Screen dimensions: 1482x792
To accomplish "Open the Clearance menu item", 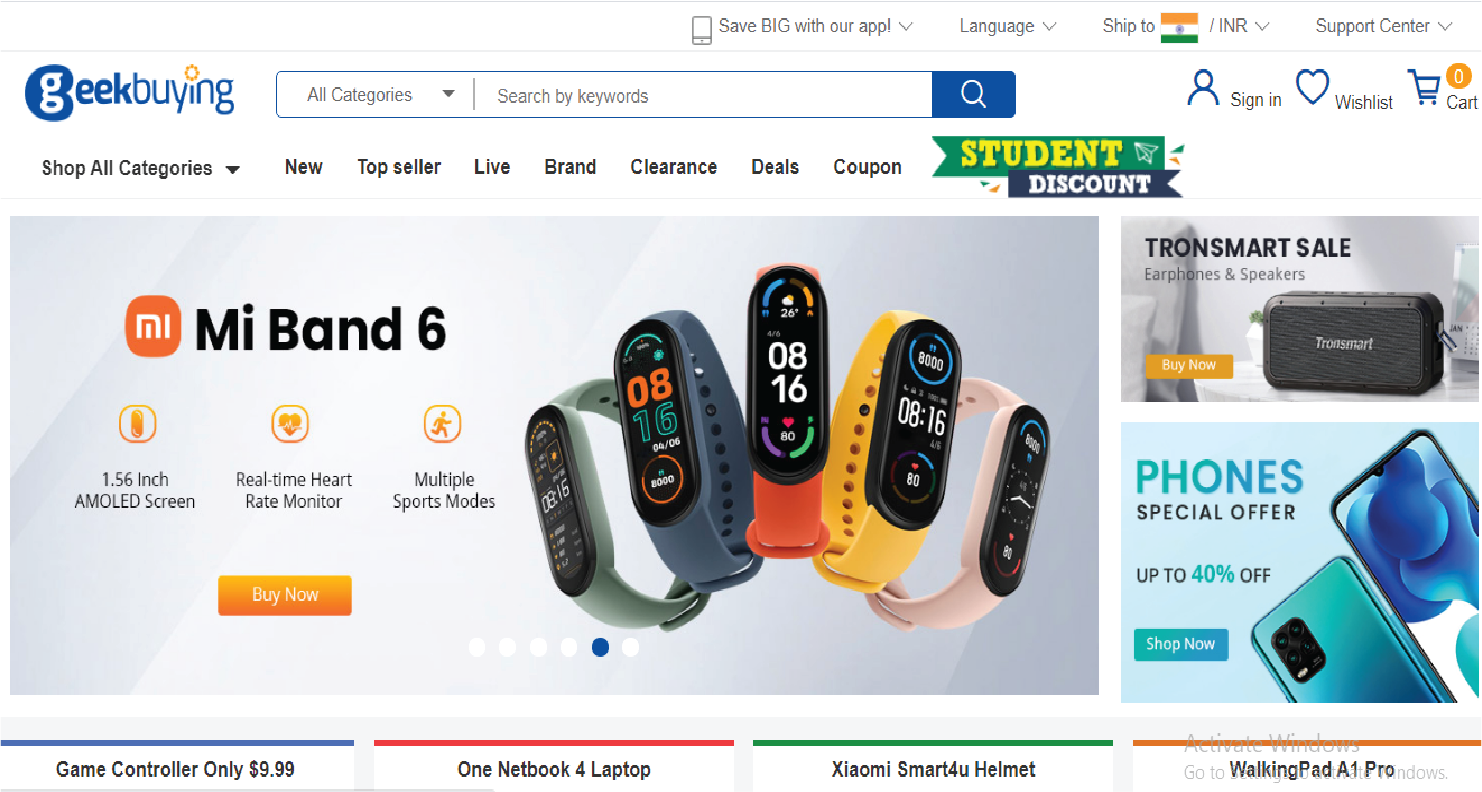I will (673, 167).
